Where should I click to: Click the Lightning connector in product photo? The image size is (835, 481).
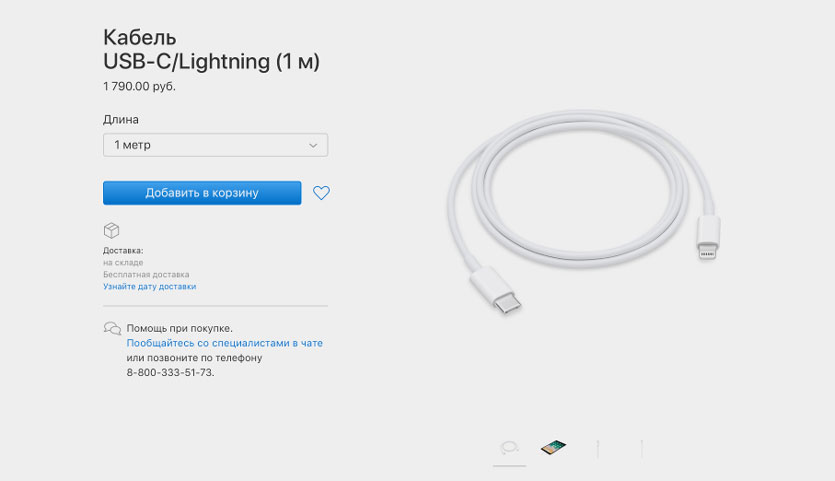(707, 238)
